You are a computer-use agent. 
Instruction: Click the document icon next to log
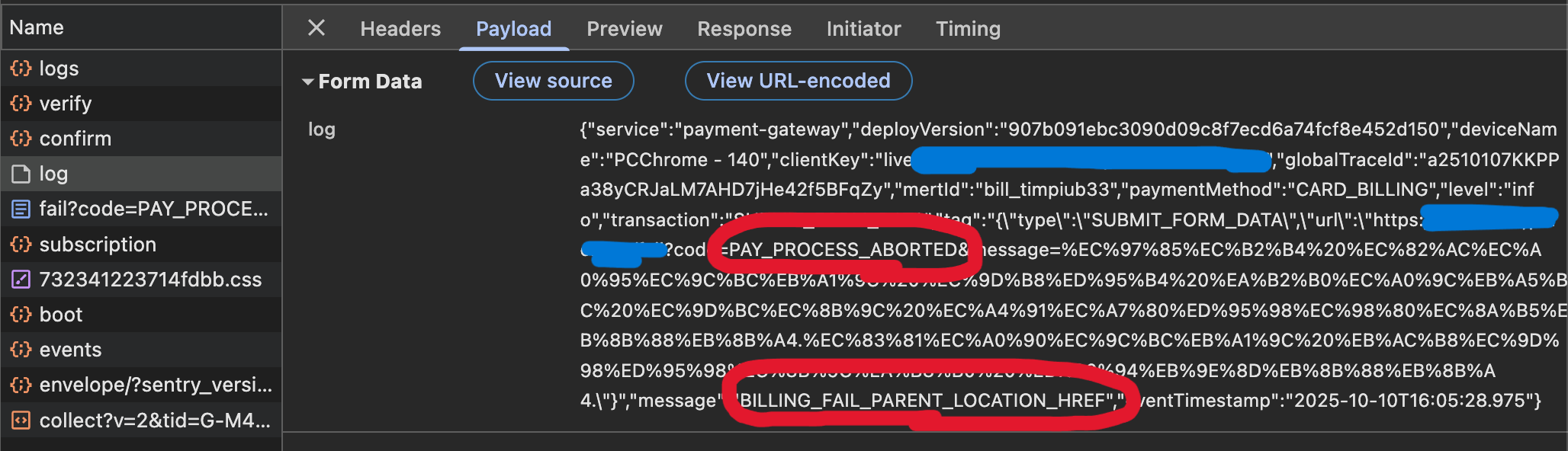coord(21,174)
